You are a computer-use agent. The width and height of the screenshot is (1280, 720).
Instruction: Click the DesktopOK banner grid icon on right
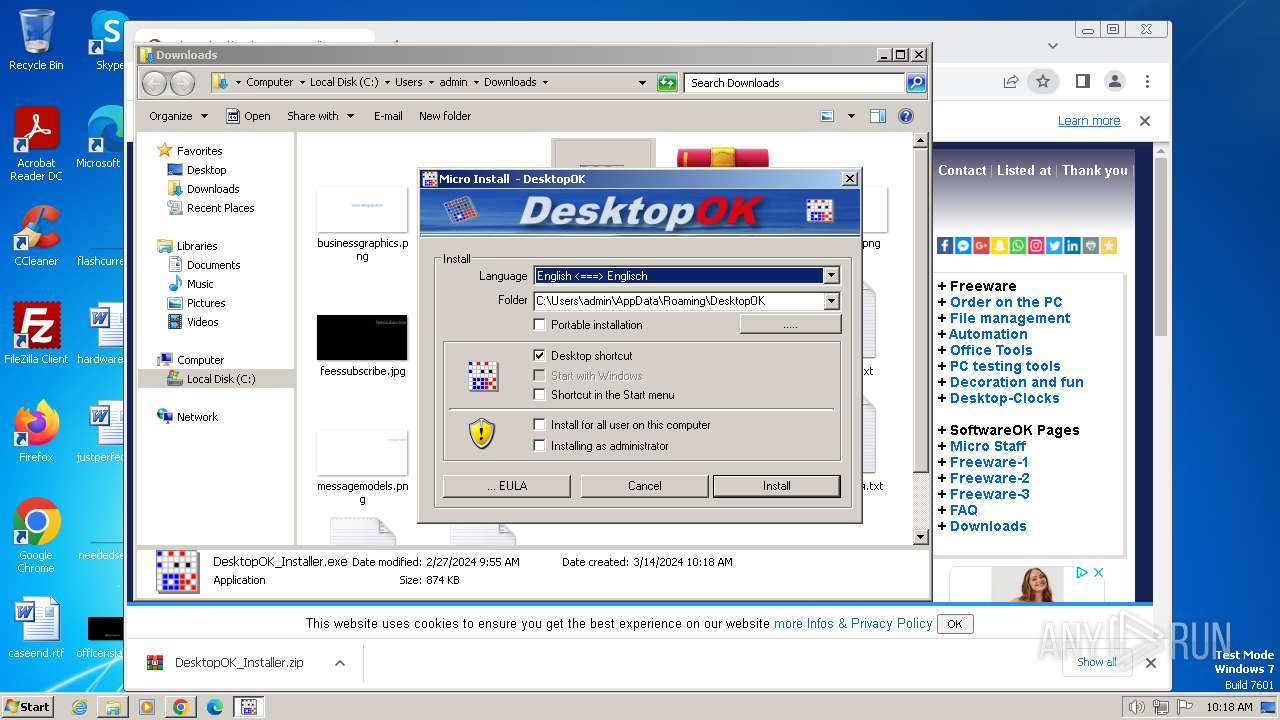click(x=820, y=211)
